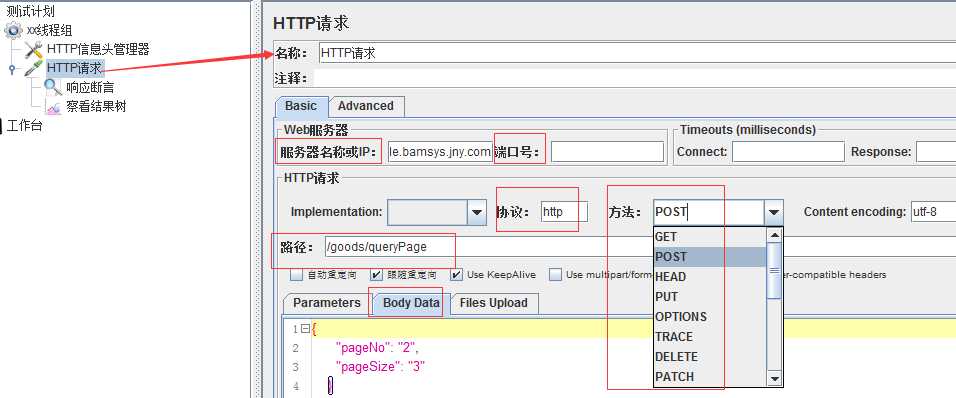Click the HTTP header manager wrench icon
Viewport: 956px width, 398px height.
[34, 49]
